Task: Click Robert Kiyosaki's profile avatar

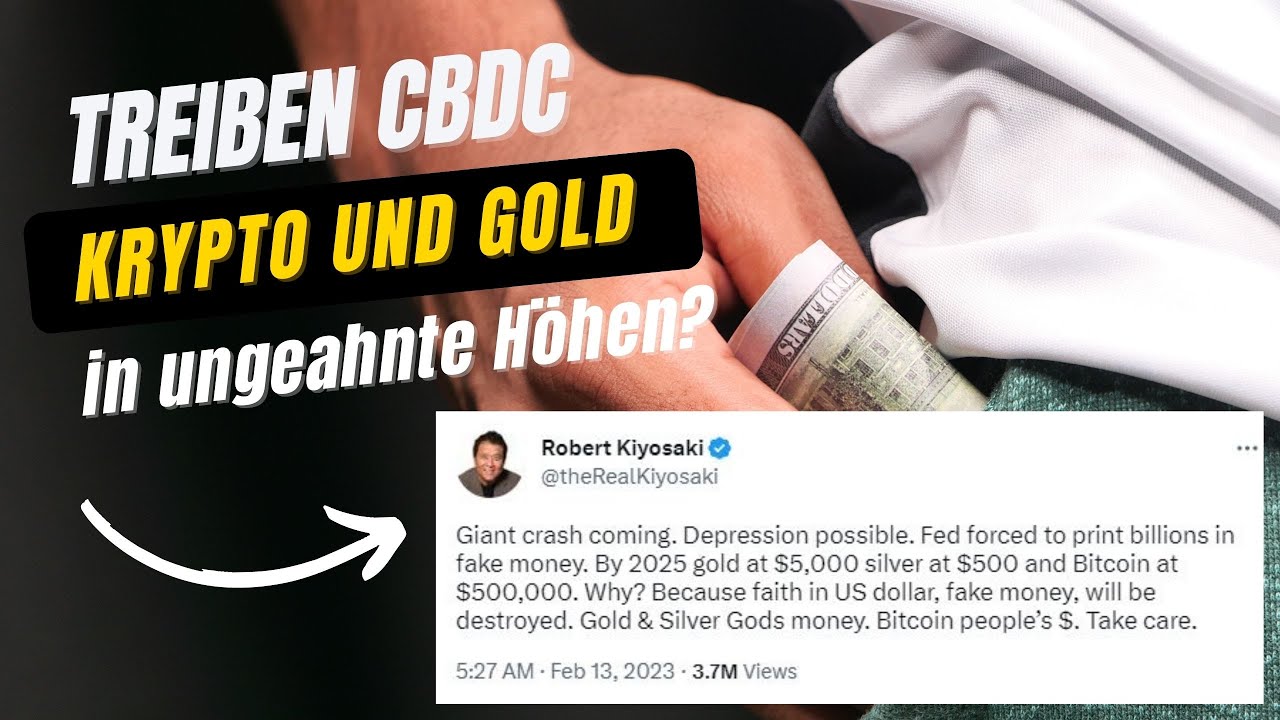Action: pyautogui.click(x=490, y=464)
